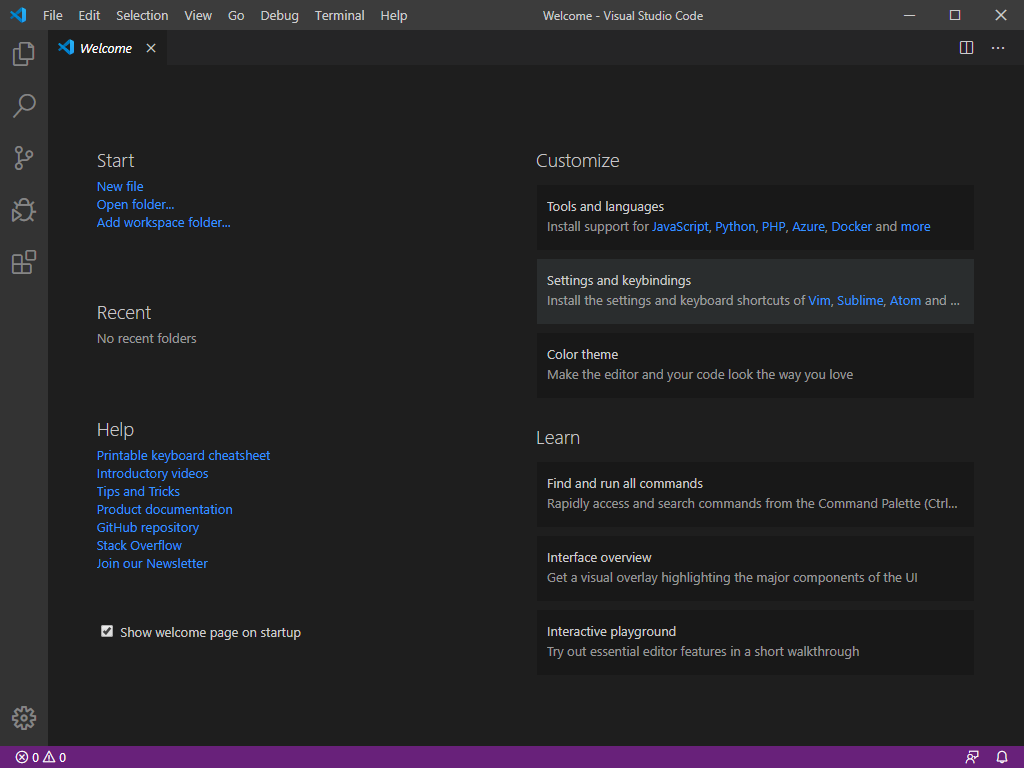Click the errors count in status bar
Viewport: 1024px width, 768px height.
pyautogui.click(x=27, y=758)
